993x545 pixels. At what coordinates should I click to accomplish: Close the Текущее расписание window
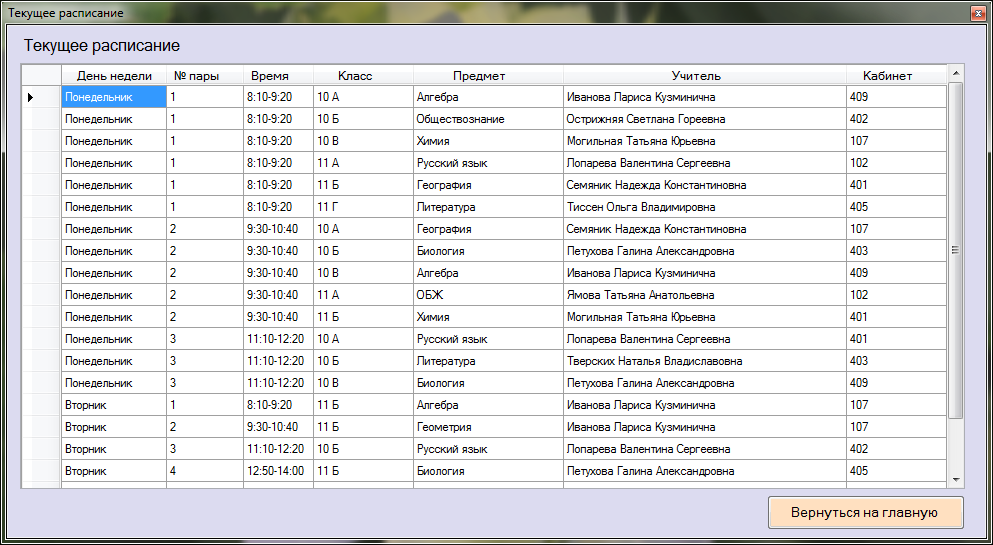point(977,13)
